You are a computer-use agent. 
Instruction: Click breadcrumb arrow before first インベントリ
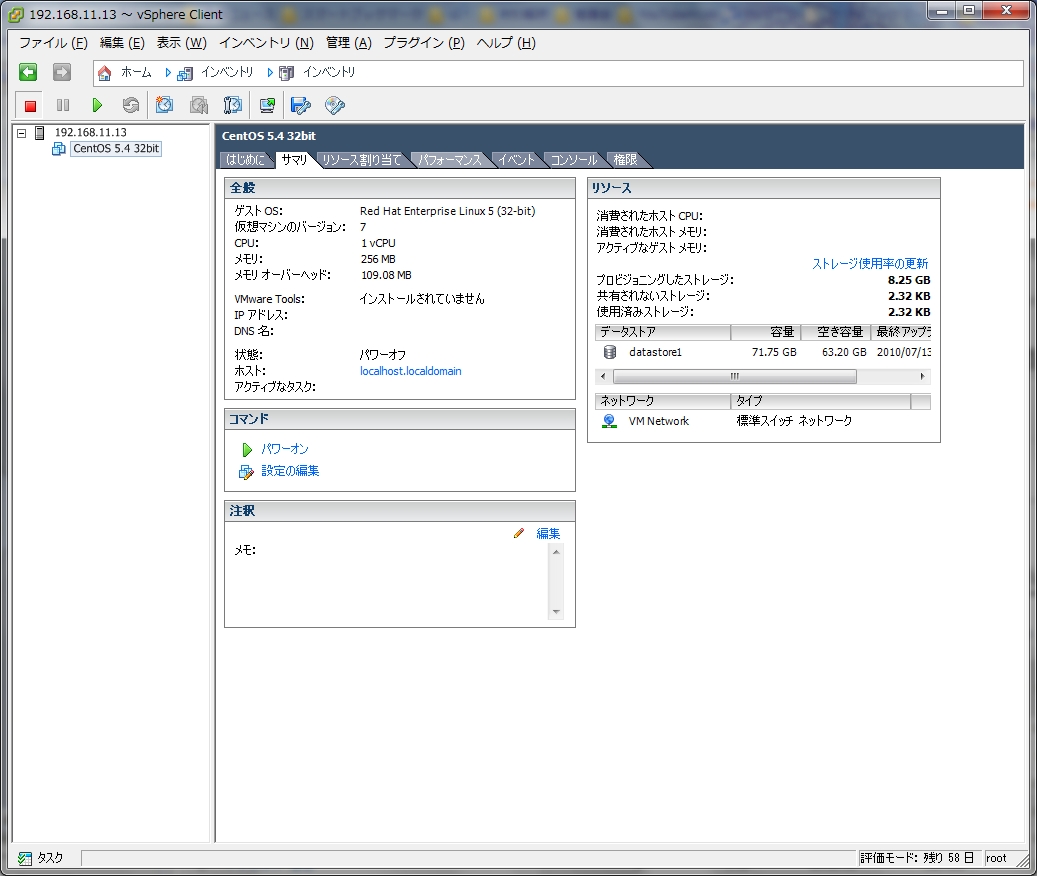(x=168, y=73)
